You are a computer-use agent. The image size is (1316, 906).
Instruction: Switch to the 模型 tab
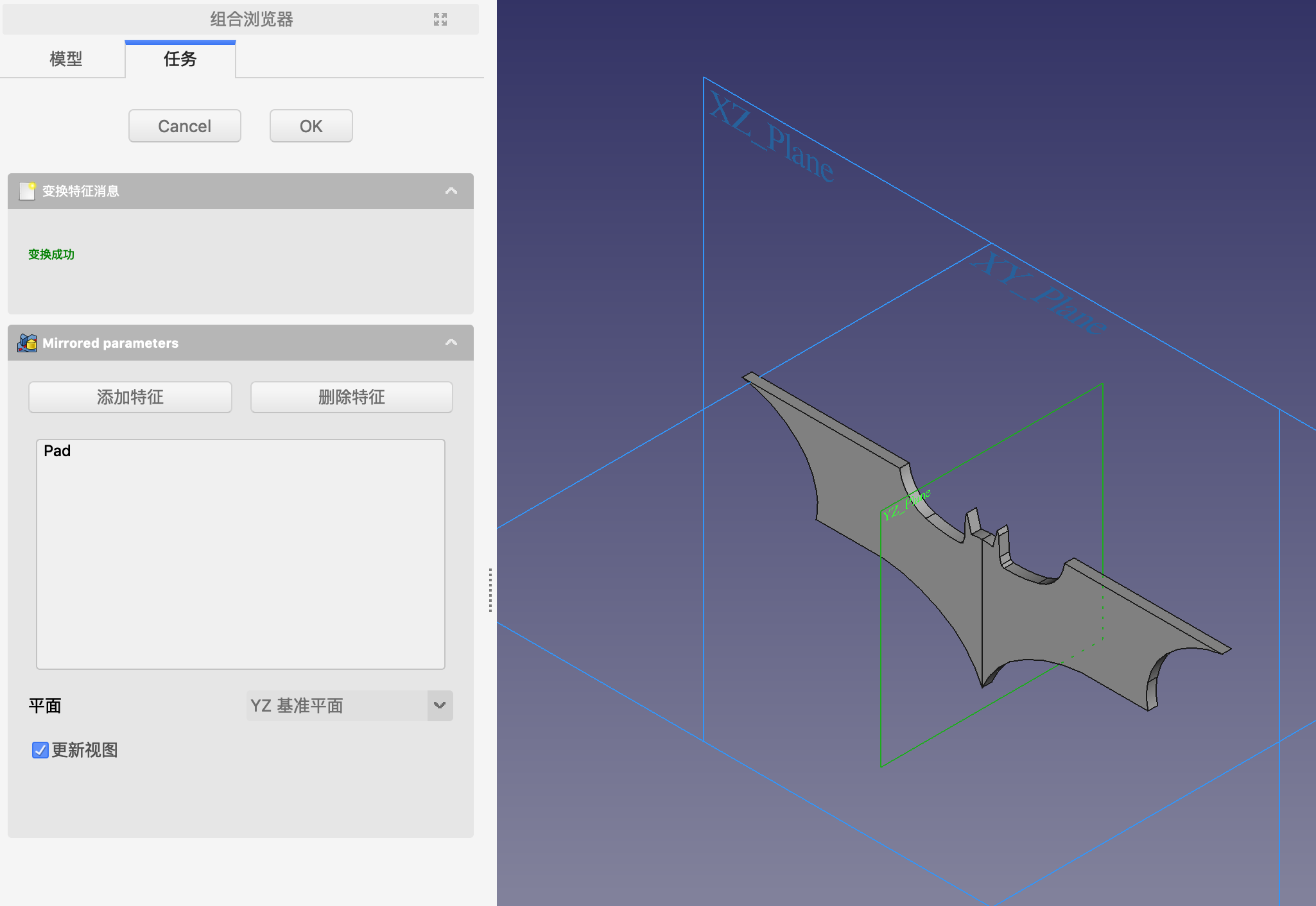point(65,59)
